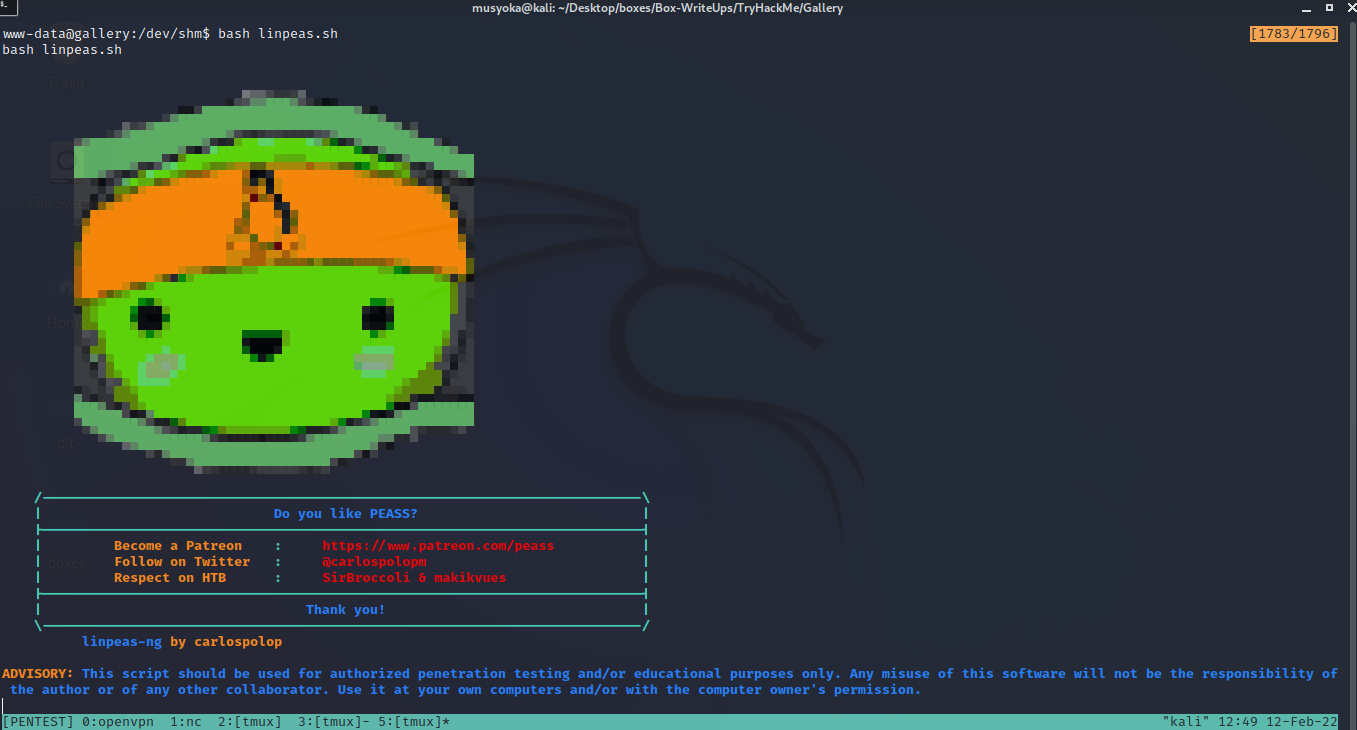Switch to tmux window 0:openvpn
The image size is (1357, 730).
[x=118, y=722]
